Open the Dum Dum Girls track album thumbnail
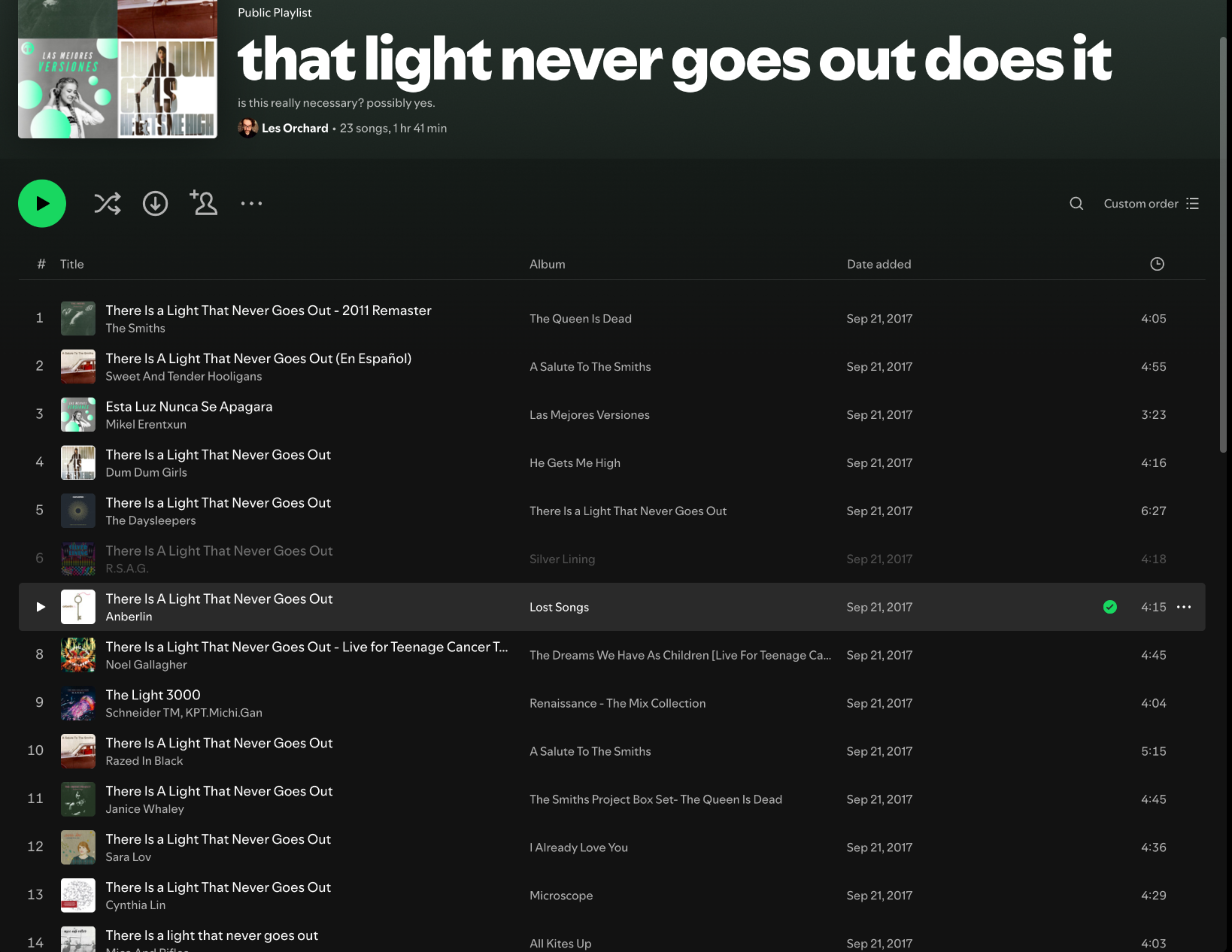 tap(78, 462)
